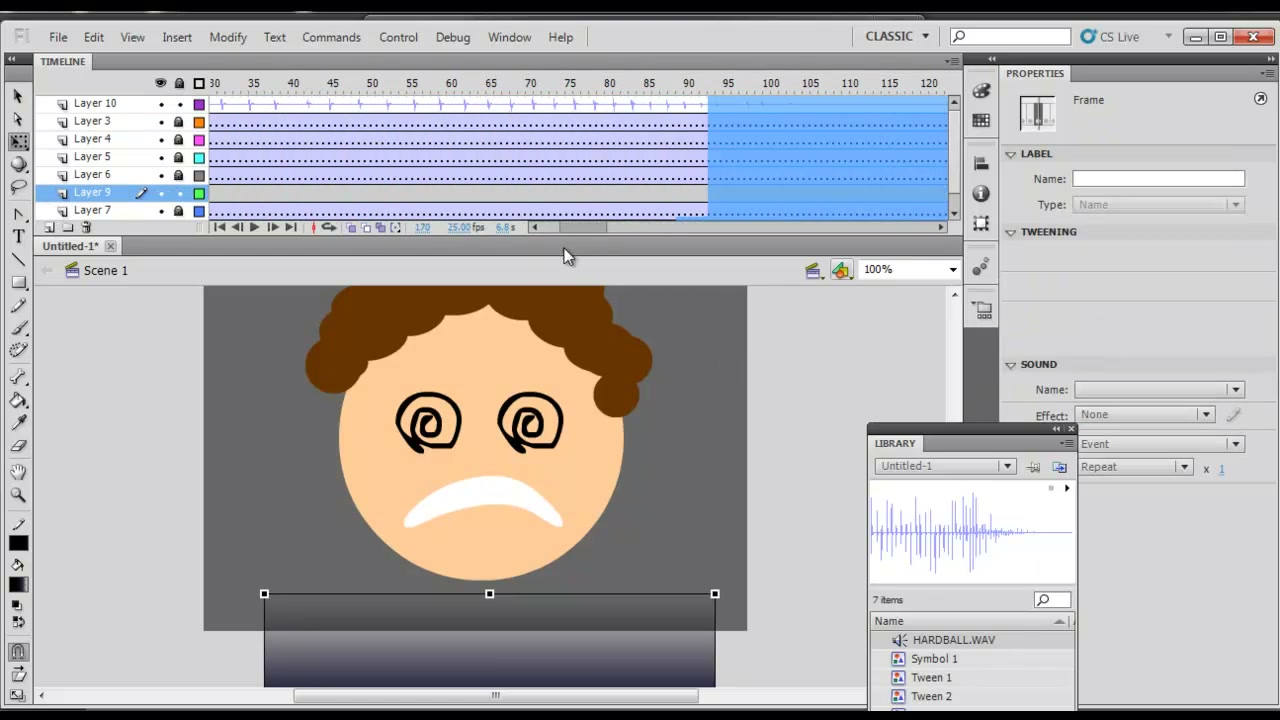Select the Hand tool
1280x720 pixels.
18,471
